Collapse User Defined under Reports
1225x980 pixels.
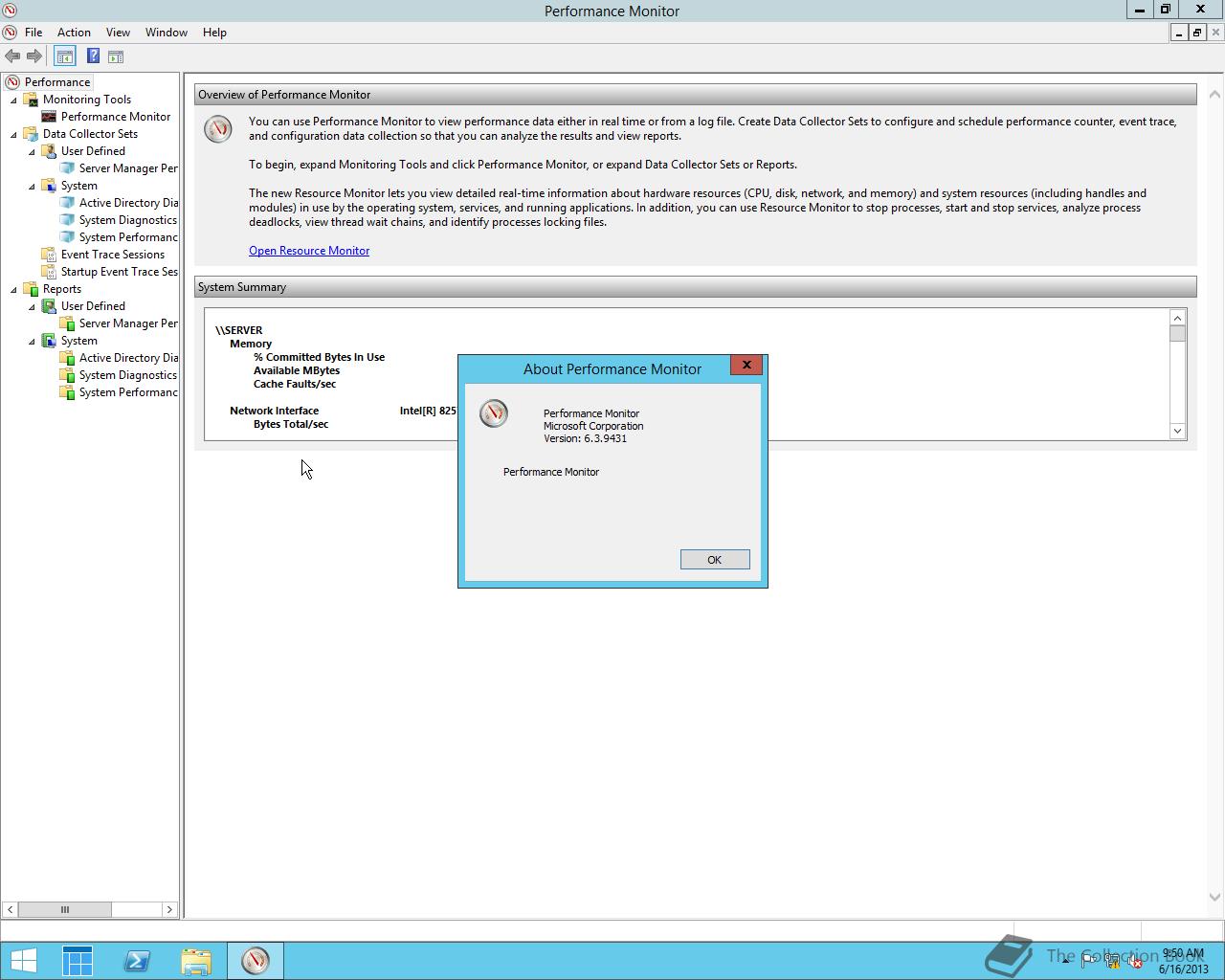tap(33, 306)
